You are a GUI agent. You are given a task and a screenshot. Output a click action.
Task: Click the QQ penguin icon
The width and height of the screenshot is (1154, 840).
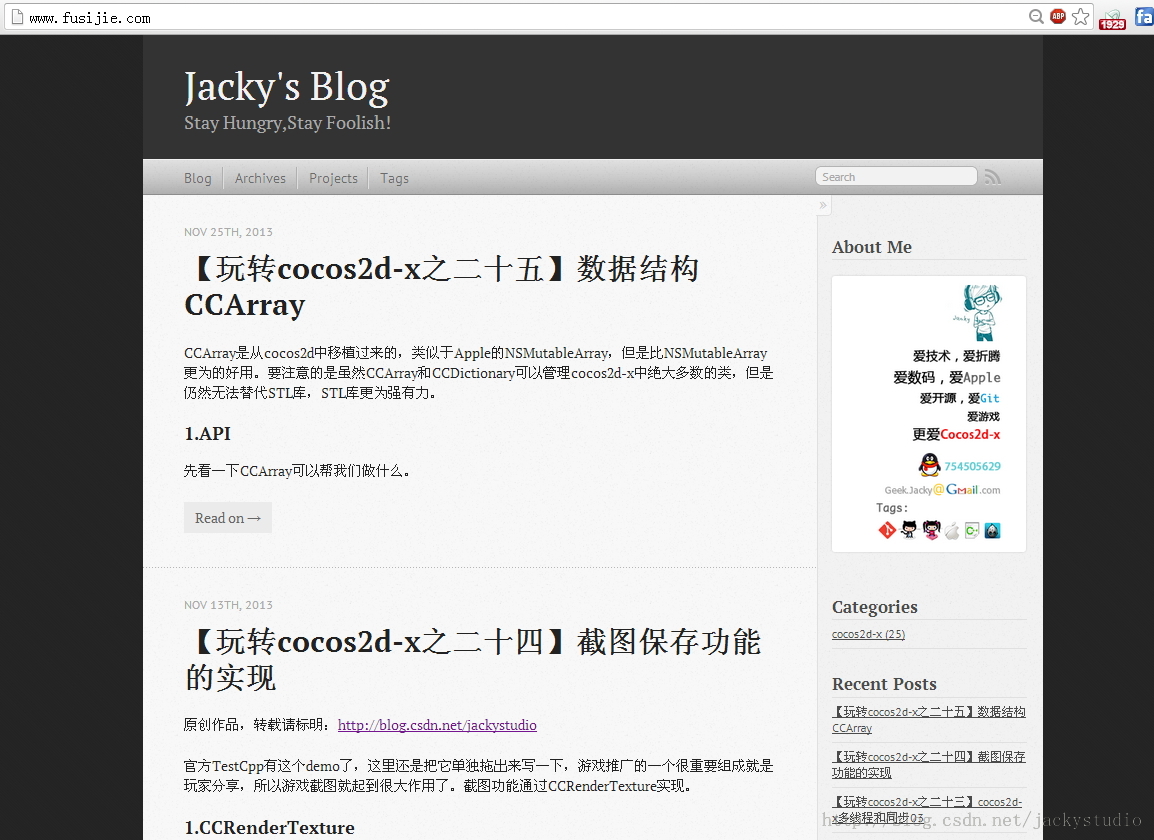pos(930,465)
